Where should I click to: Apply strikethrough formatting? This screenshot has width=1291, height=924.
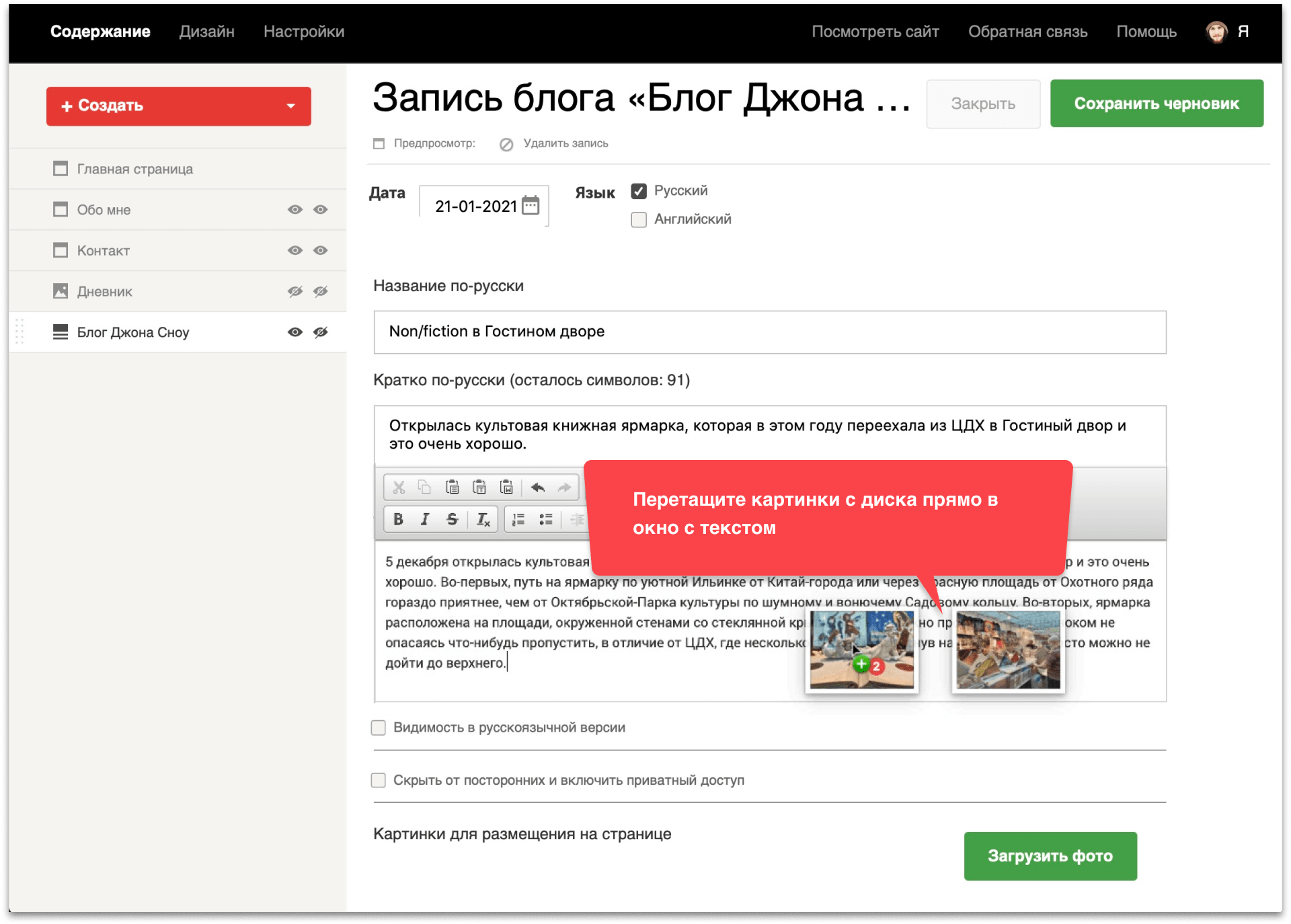tap(453, 519)
